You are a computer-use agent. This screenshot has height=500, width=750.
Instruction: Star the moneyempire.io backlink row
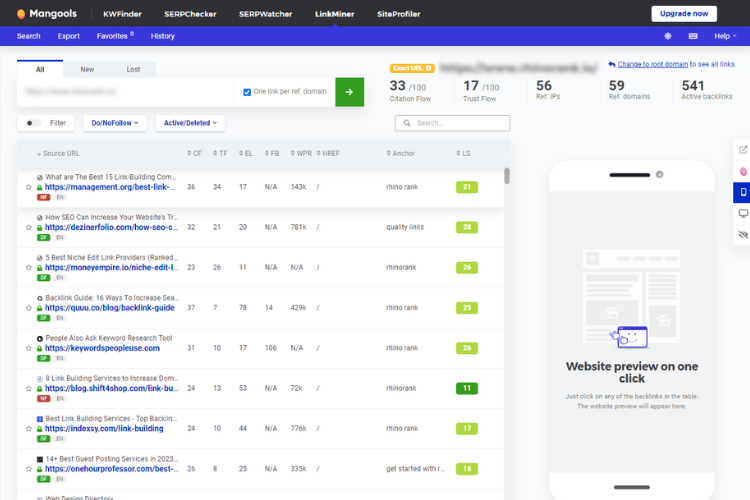[x=29, y=267]
